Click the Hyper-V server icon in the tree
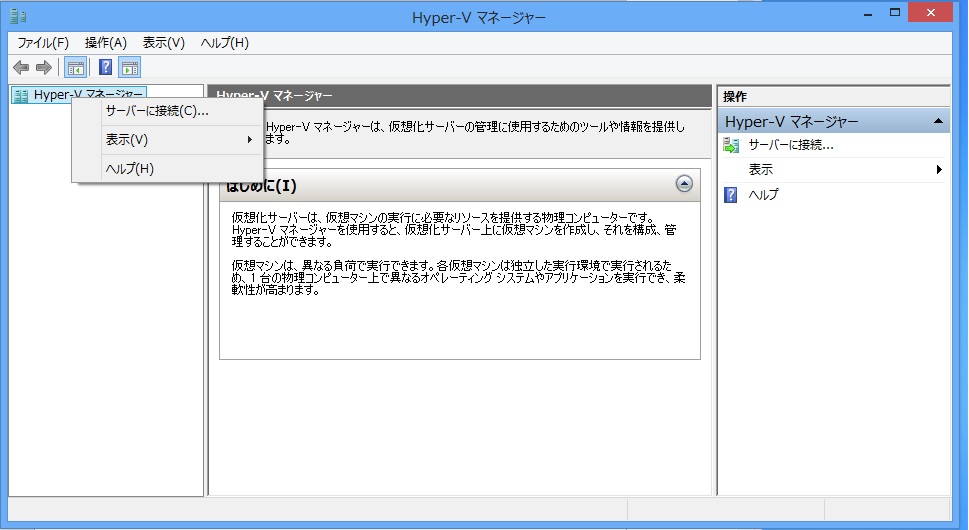This screenshot has width=969, height=530. tap(20, 96)
